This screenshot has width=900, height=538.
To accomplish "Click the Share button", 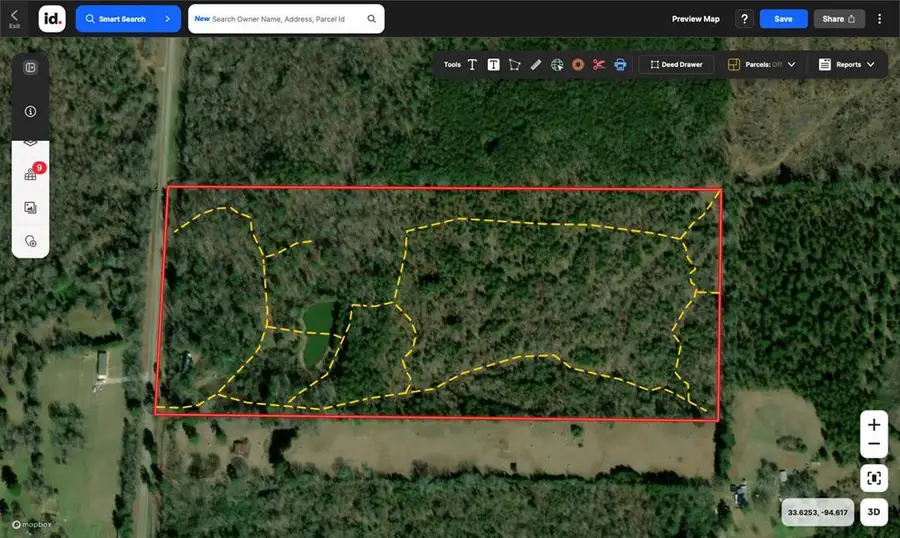I will 839,19.
